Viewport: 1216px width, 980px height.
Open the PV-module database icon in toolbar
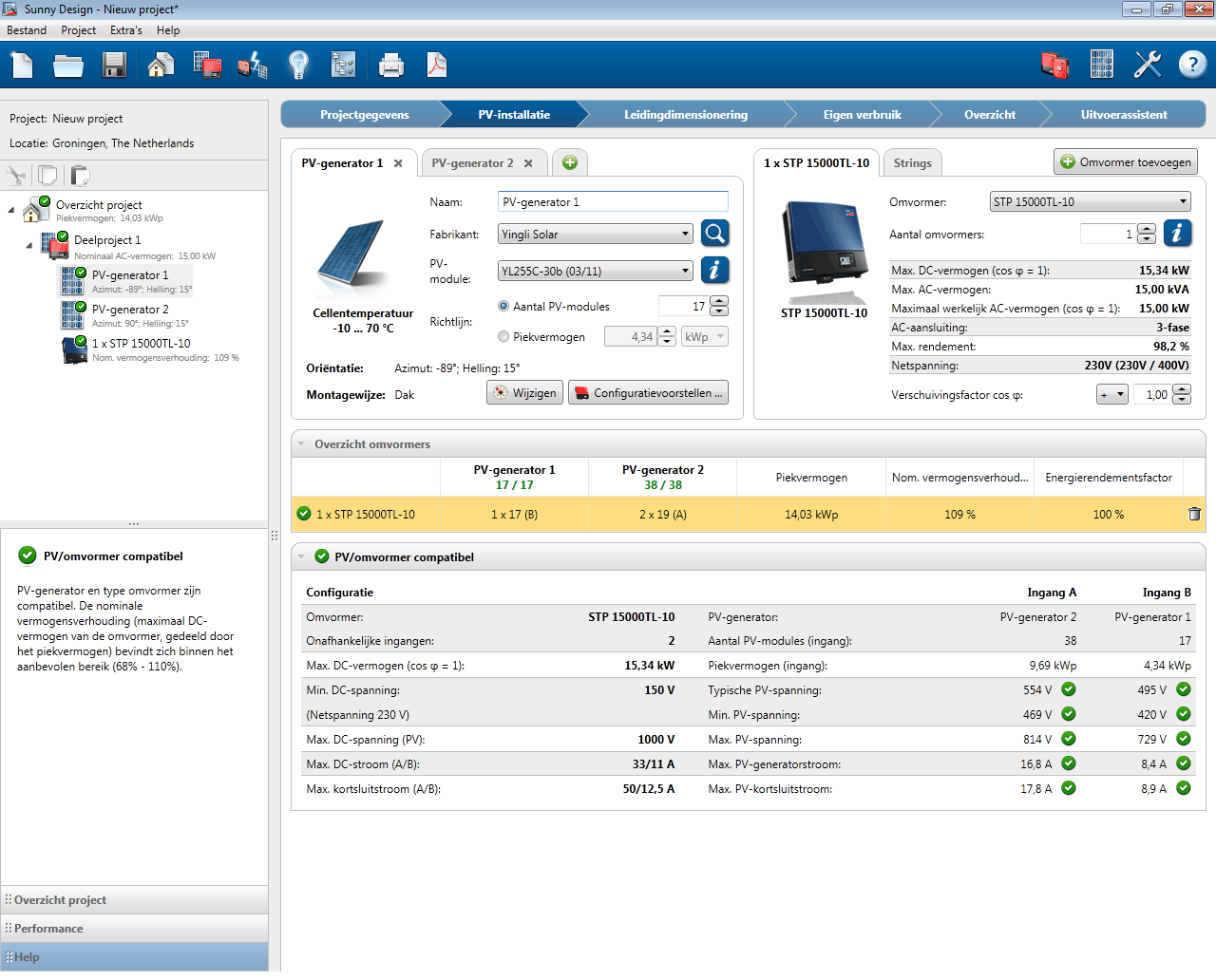coord(1101,64)
